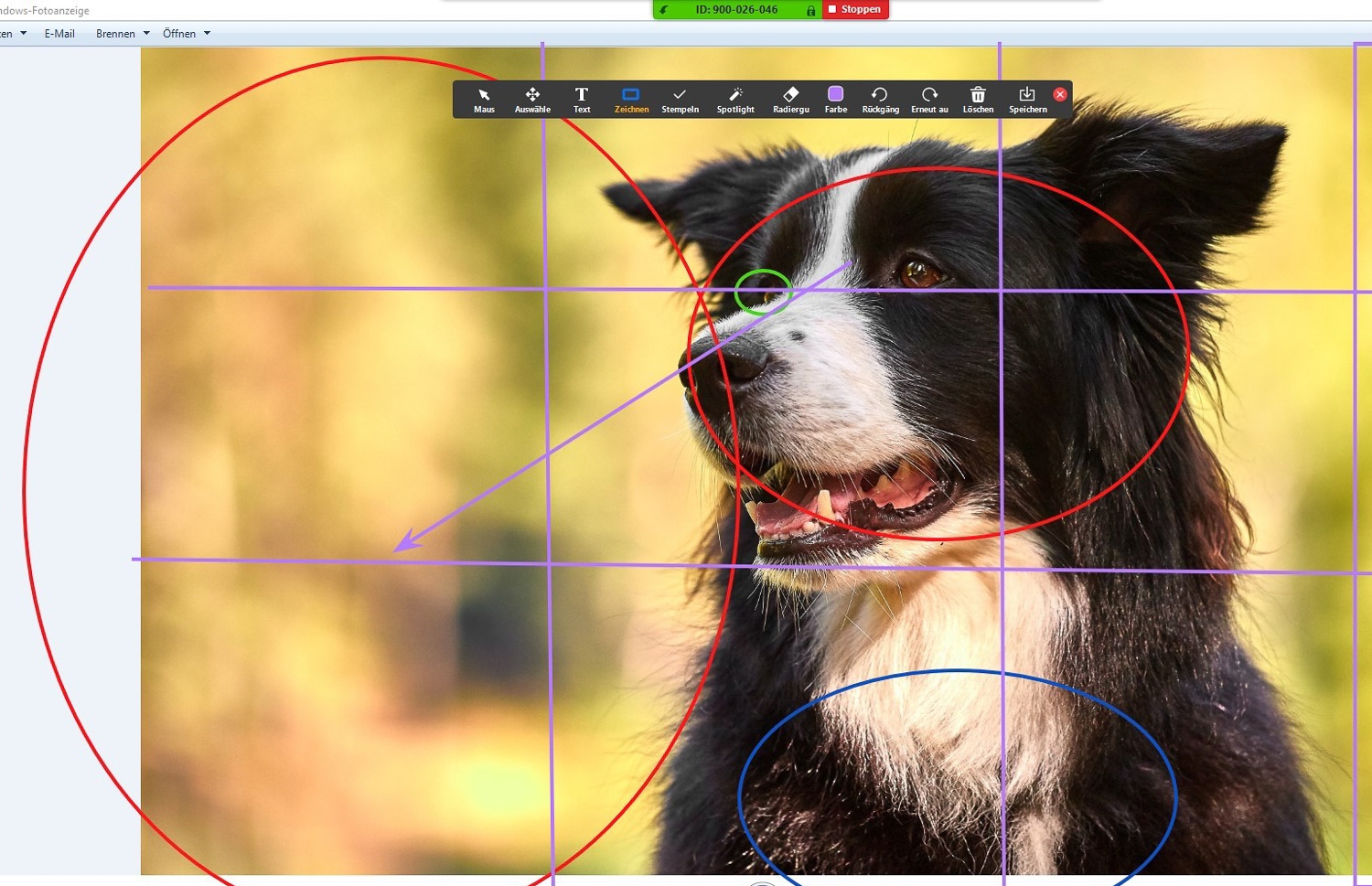Enable the Spotlight tool
This screenshot has height=886, width=1372.
[x=735, y=100]
